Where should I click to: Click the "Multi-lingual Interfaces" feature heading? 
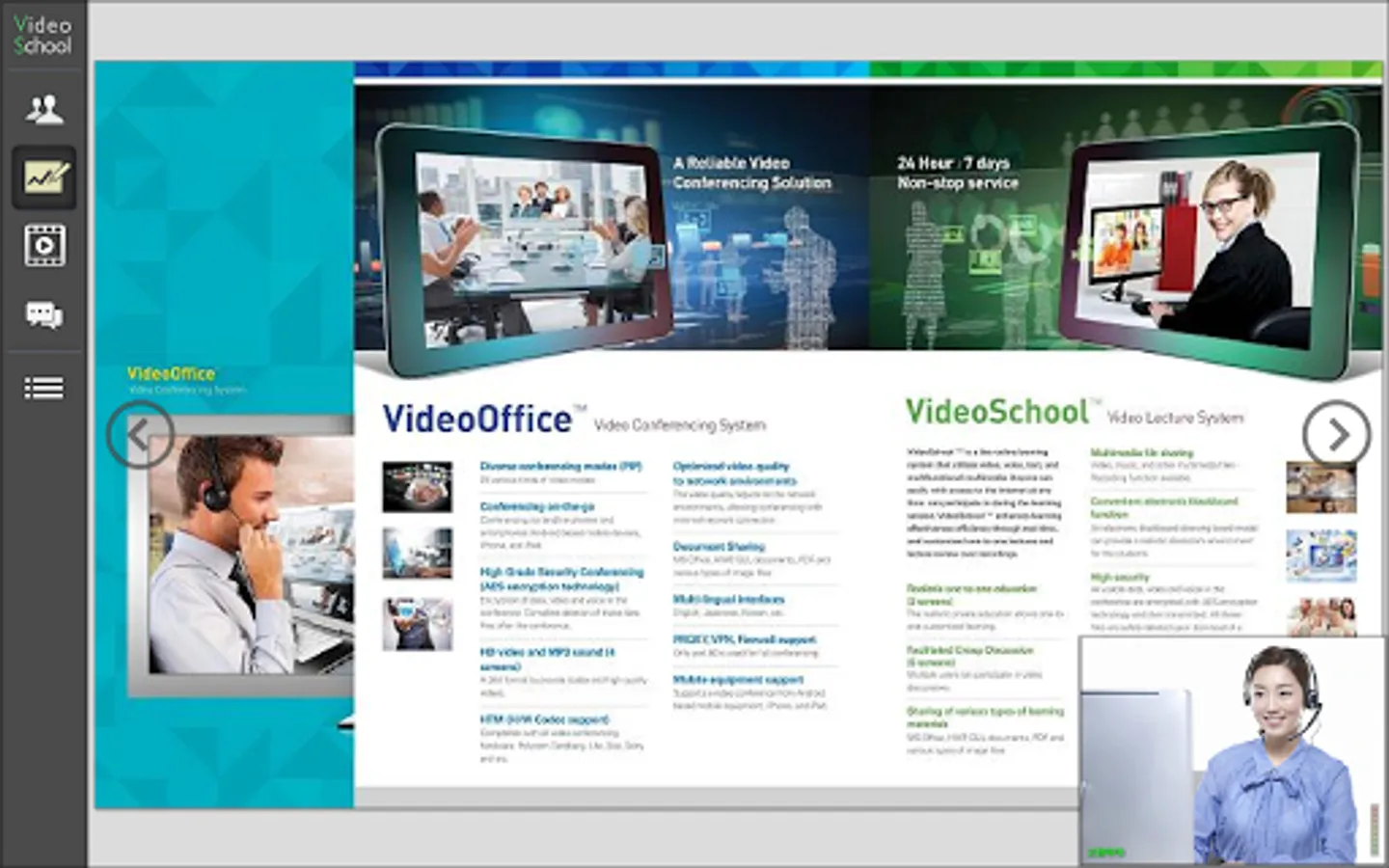point(728,599)
